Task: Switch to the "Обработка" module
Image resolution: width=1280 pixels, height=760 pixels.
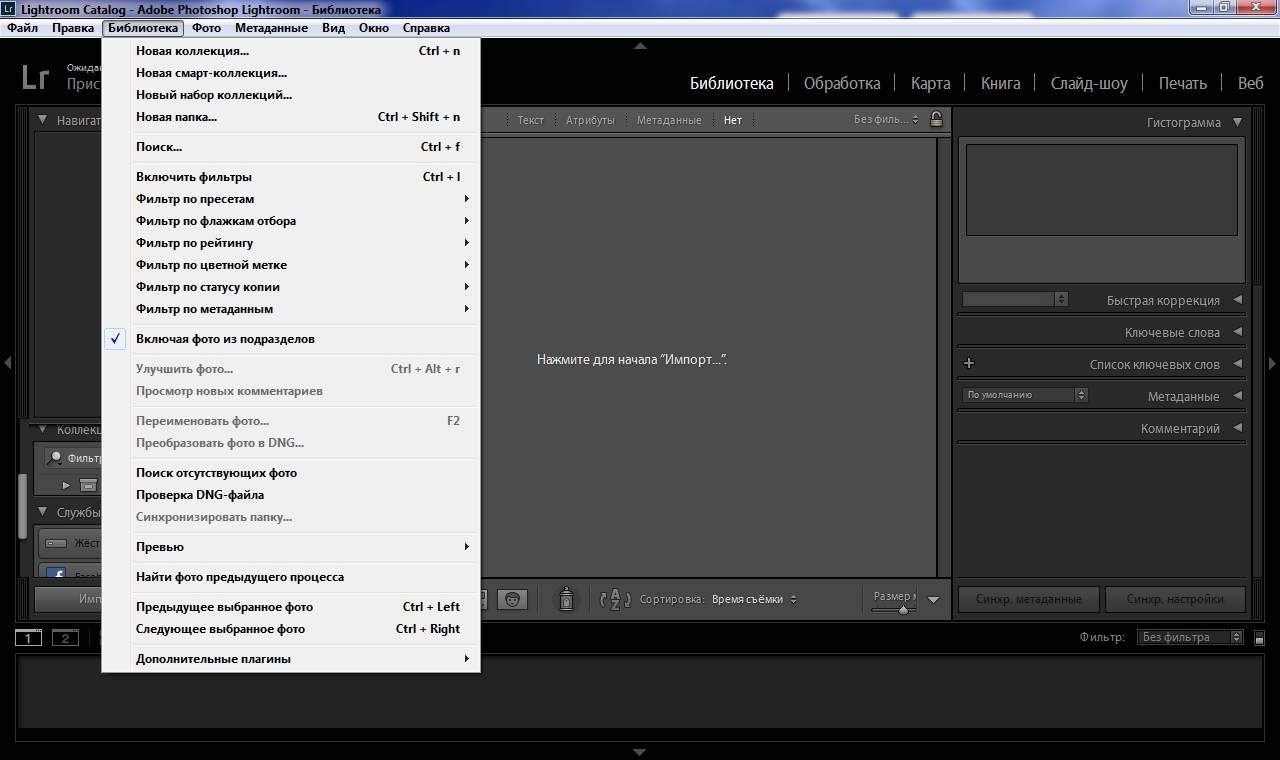Action: (x=842, y=83)
